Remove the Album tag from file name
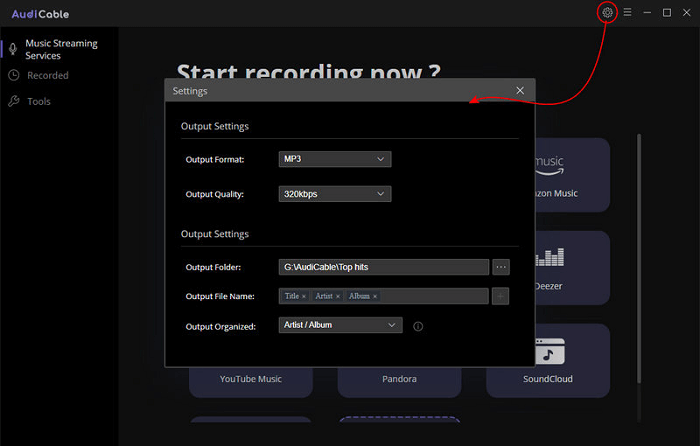This screenshot has width=700, height=446. (375, 297)
